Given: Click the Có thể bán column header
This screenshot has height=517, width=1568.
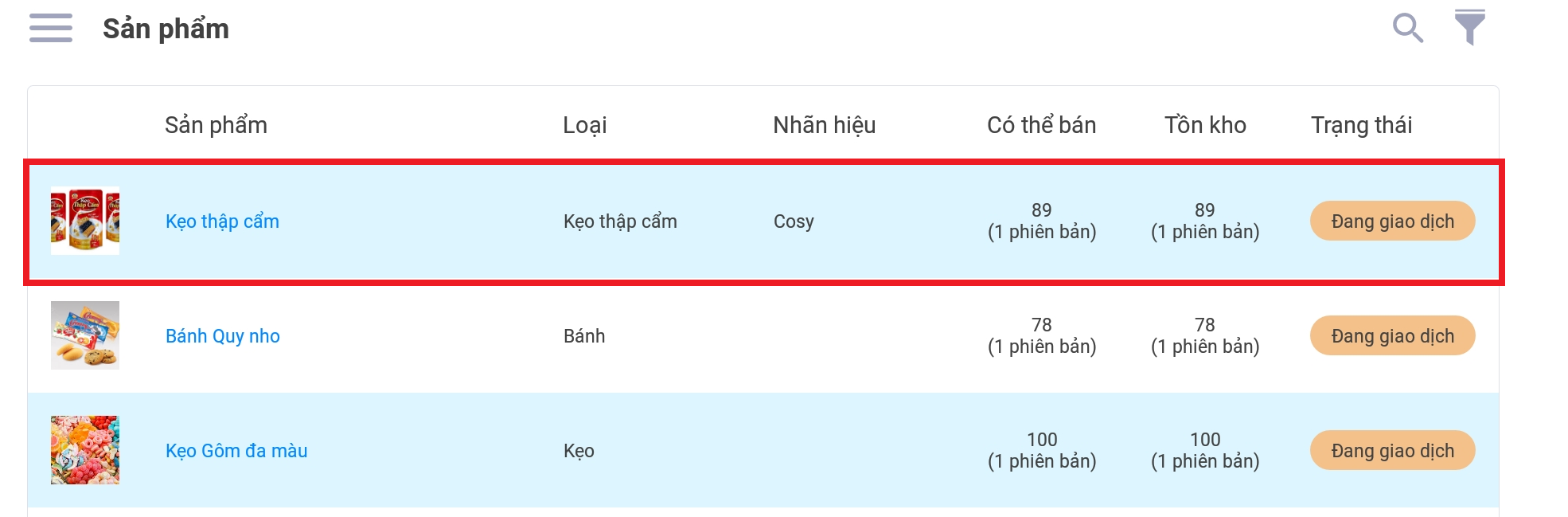Looking at the screenshot, I should pyautogui.click(x=1041, y=125).
